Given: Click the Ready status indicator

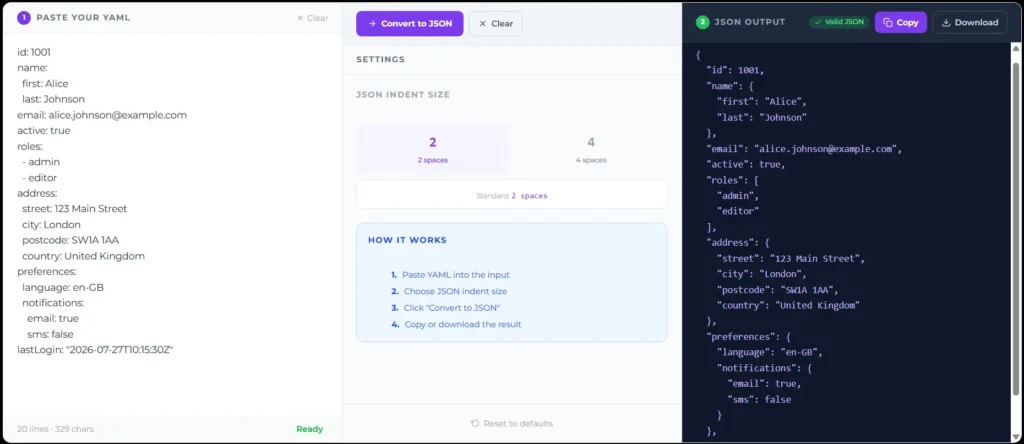Looking at the screenshot, I should pyautogui.click(x=310, y=429).
